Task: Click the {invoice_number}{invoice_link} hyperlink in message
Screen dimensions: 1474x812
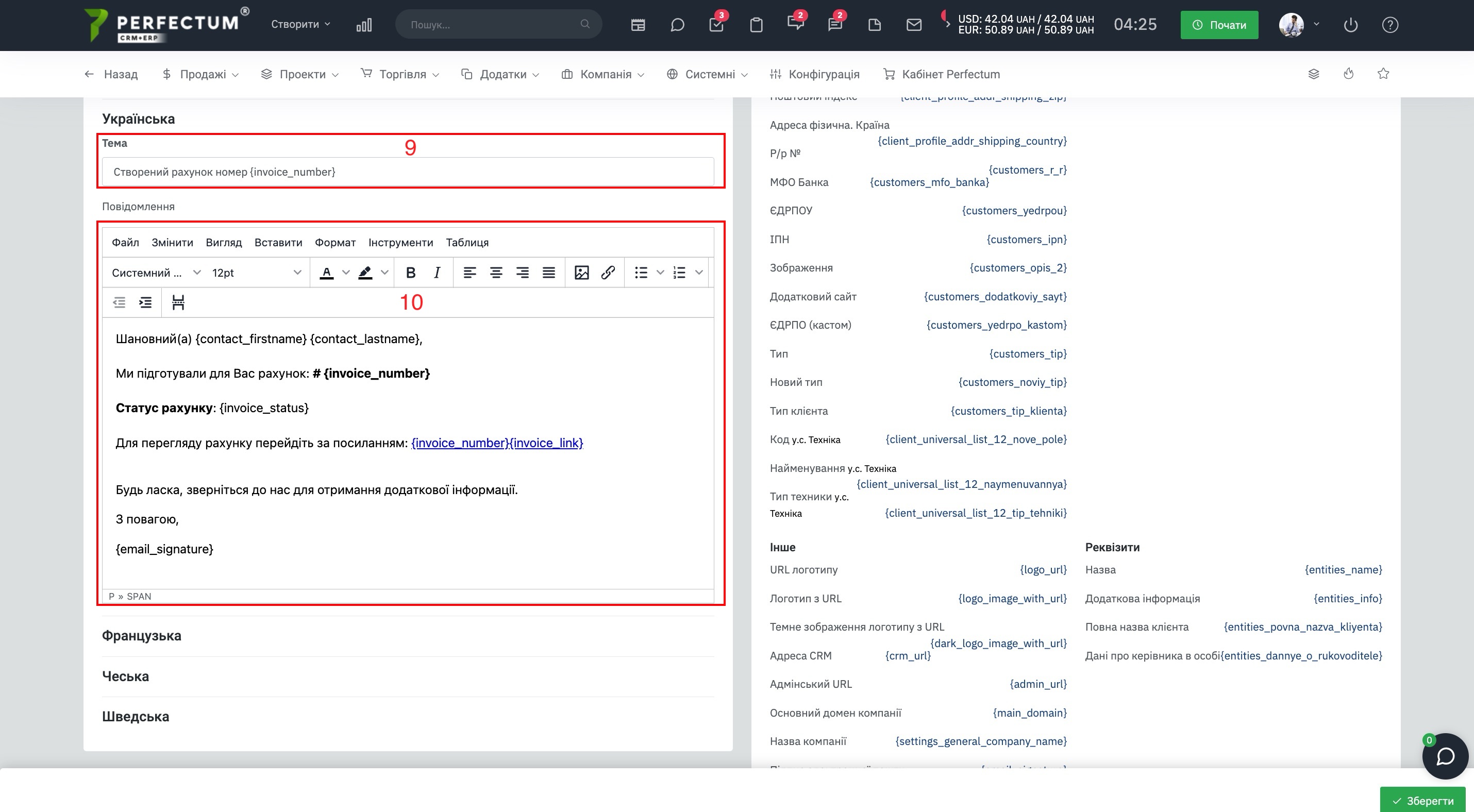Action: 497,443
